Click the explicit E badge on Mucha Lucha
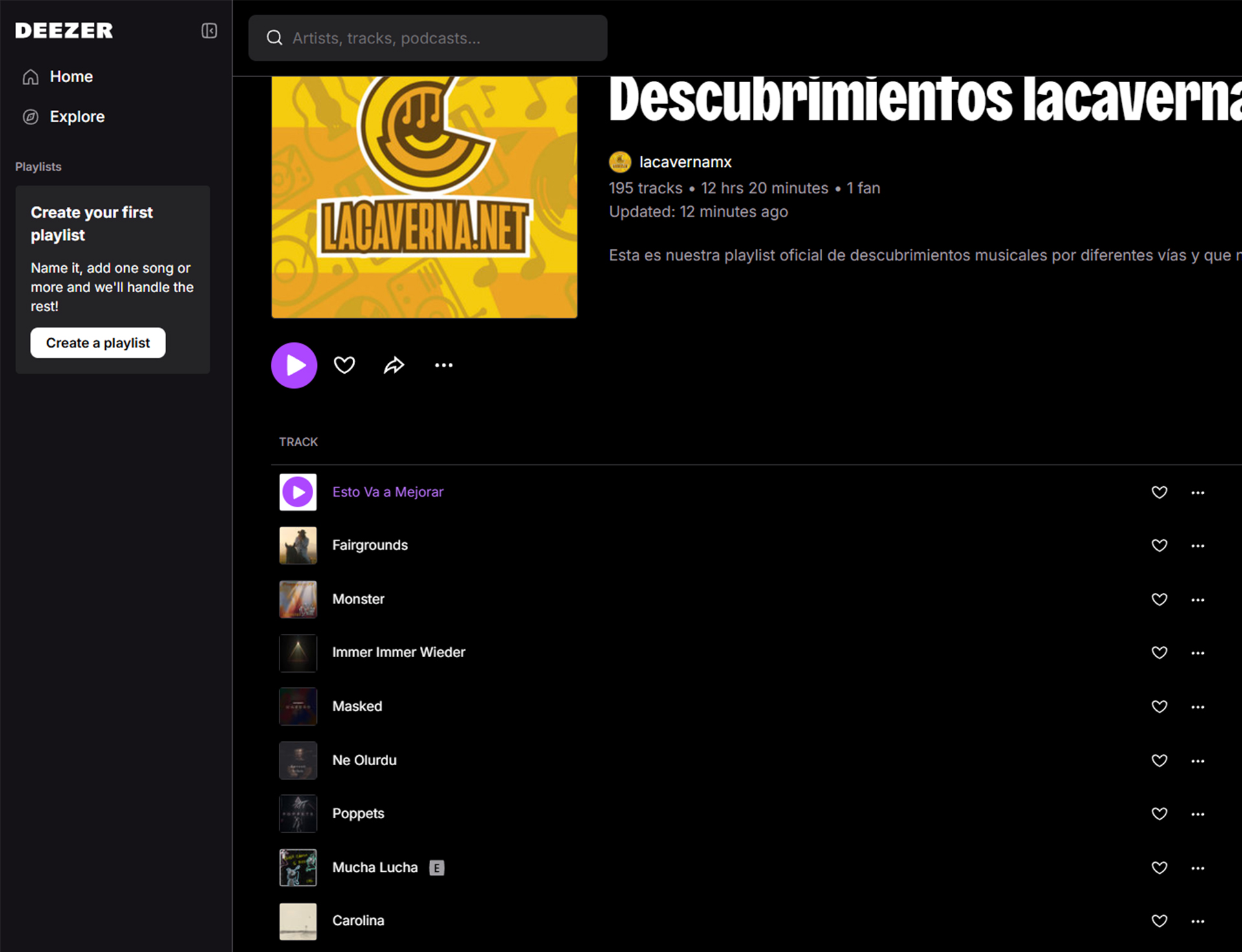1242x952 pixels. click(x=437, y=868)
